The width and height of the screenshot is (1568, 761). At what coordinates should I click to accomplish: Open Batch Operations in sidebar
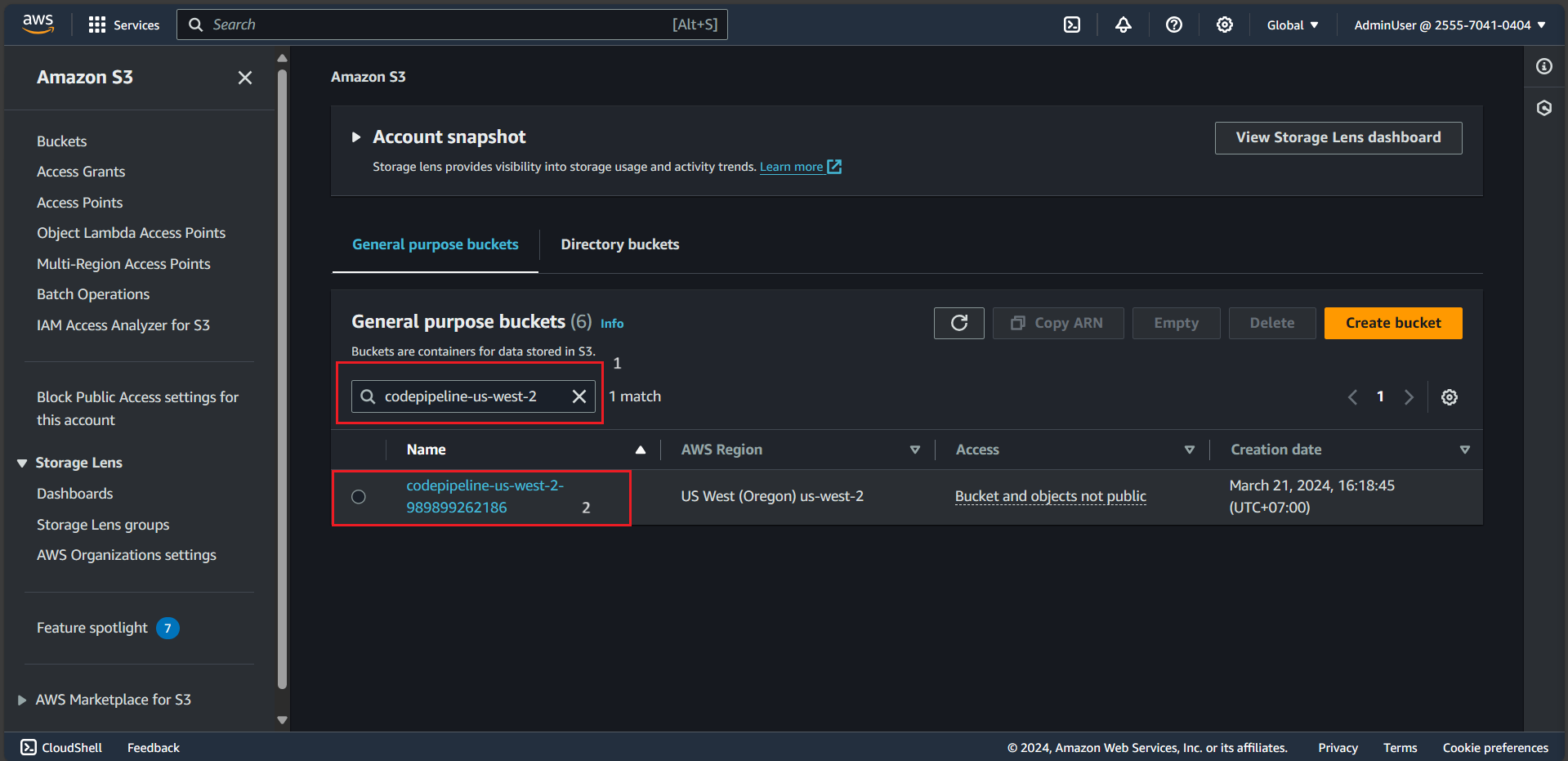(x=93, y=294)
